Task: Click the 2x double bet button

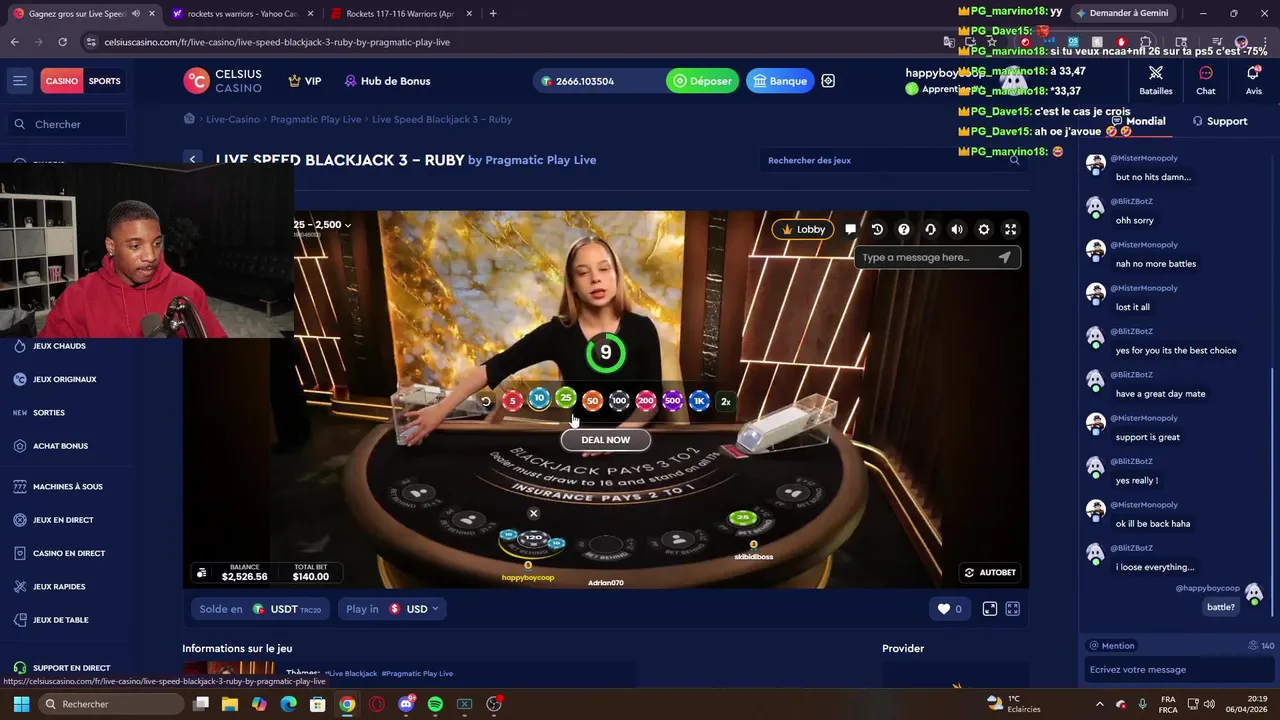Action: pos(726,402)
